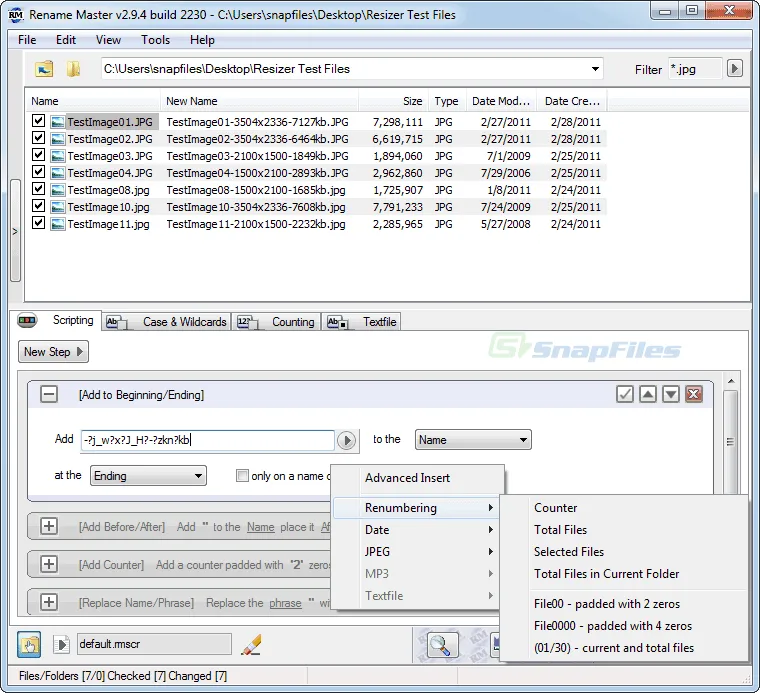Move the step up with the arrow
Screen dimensions: 760x693
(x=648, y=394)
